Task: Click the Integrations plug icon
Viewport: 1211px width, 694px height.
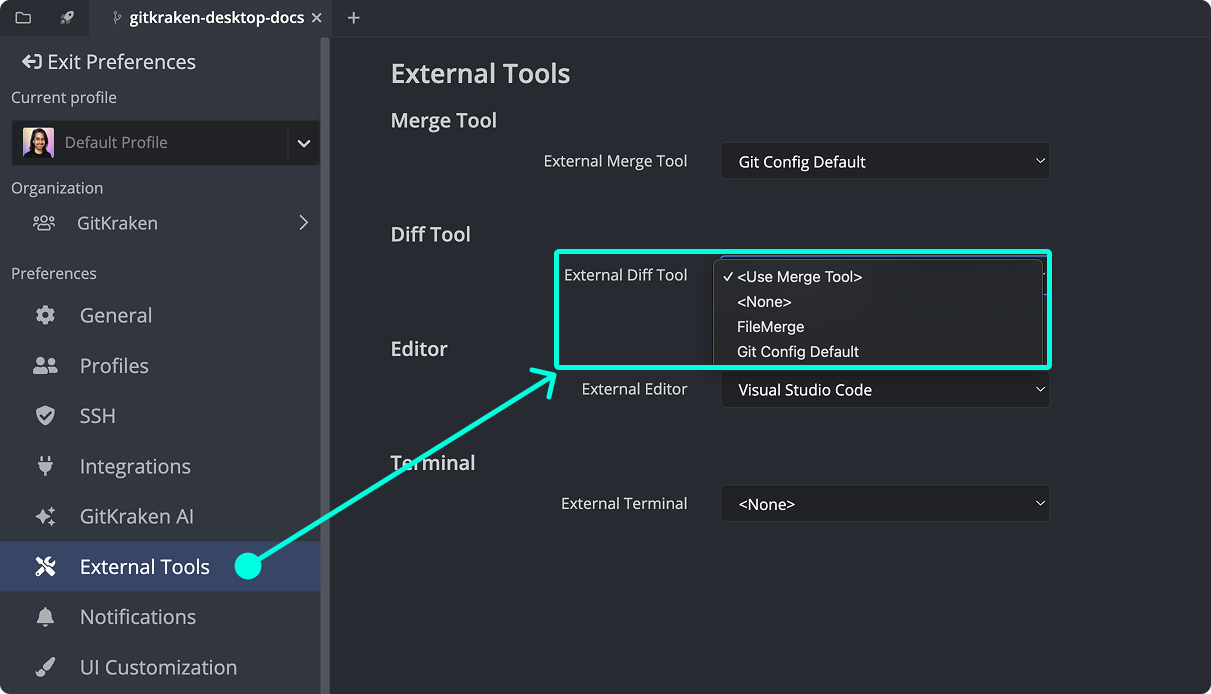Action: [x=45, y=466]
